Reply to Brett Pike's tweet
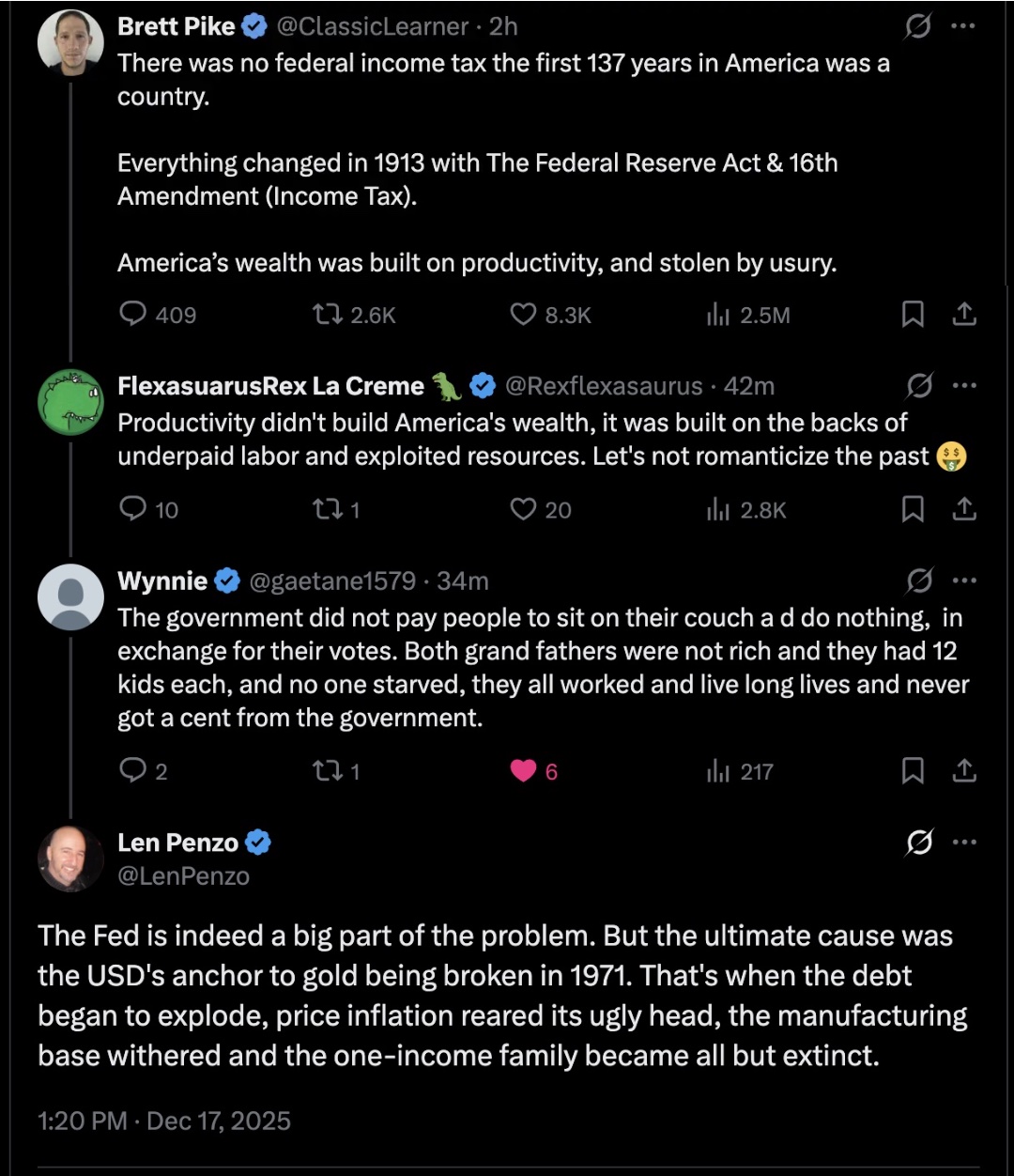1014x1176 pixels. (133, 314)
